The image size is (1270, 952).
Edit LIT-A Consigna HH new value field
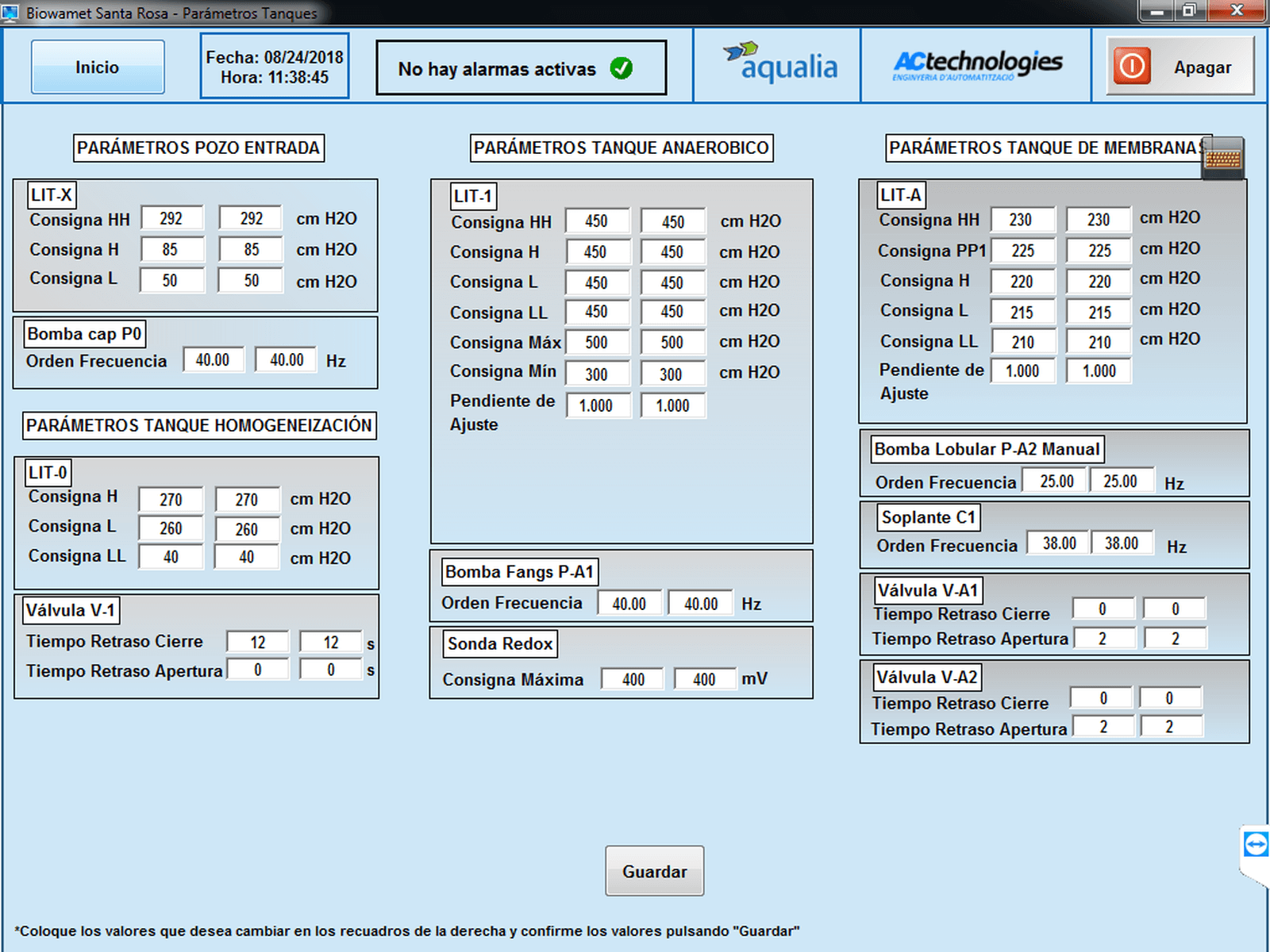point(1099,220)
